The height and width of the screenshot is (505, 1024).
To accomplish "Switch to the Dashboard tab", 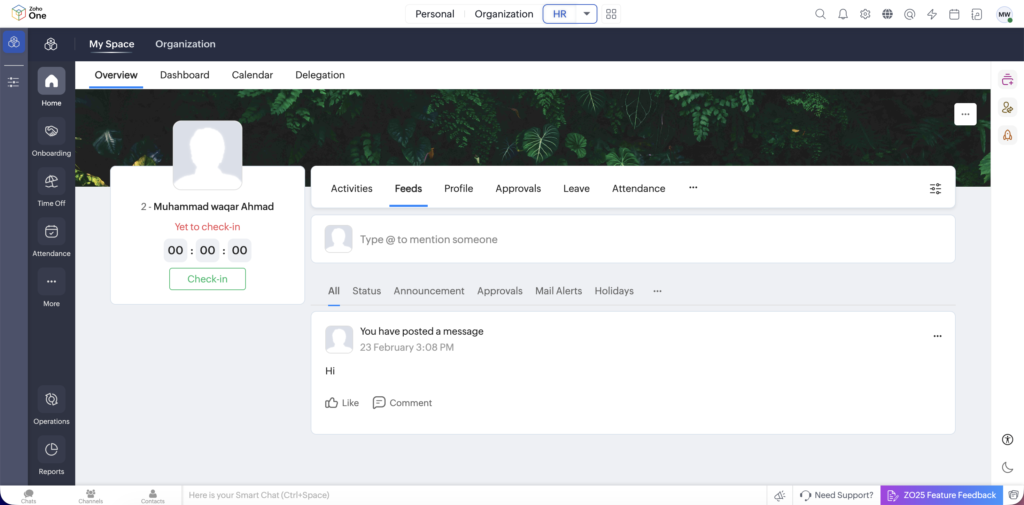I will [x=185, y=75].
